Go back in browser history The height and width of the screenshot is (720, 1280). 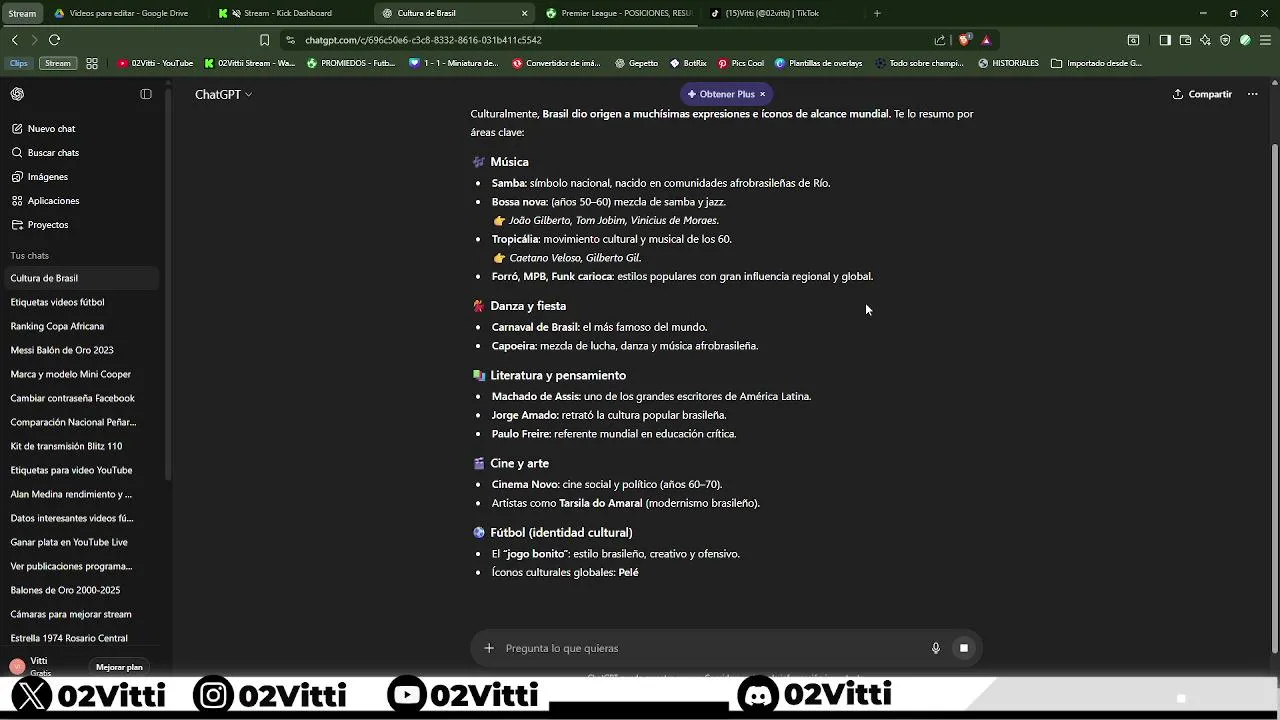[14, 40]
